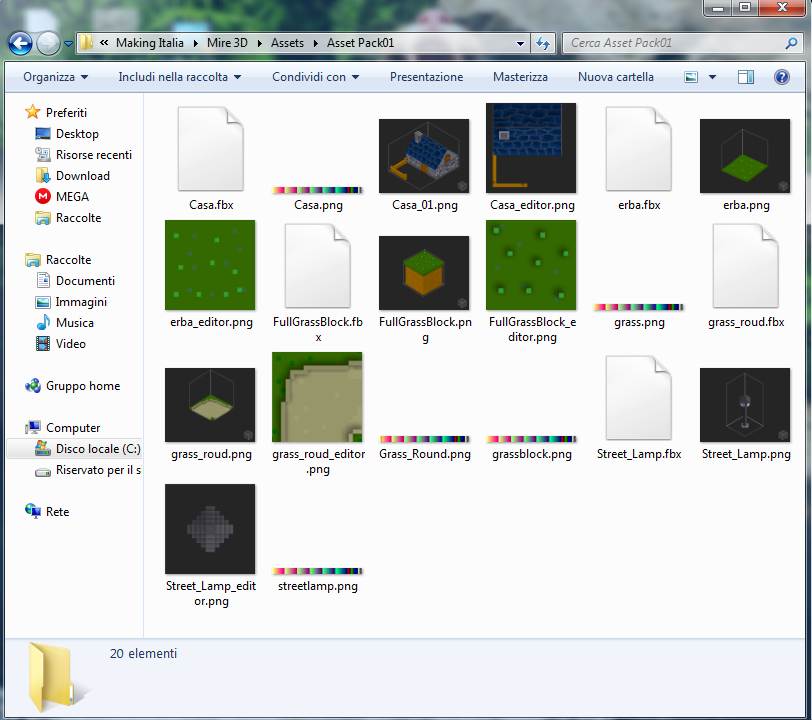
Task: Select the erba.fbx file icon
Action: click(x=639, y=149)
